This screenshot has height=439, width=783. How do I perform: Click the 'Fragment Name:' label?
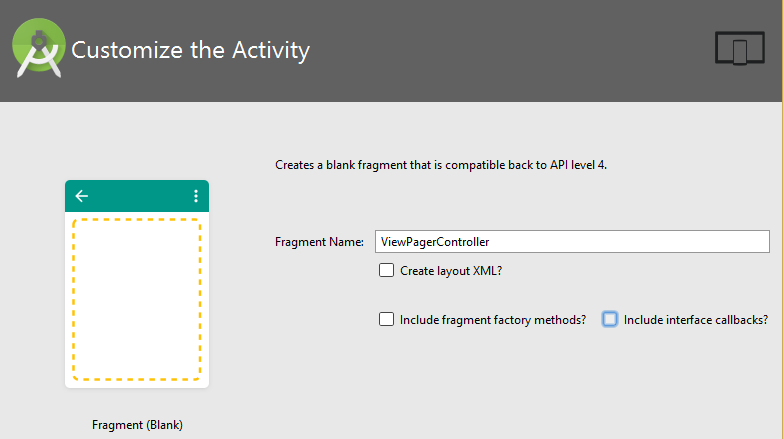[x=319, y=242]
